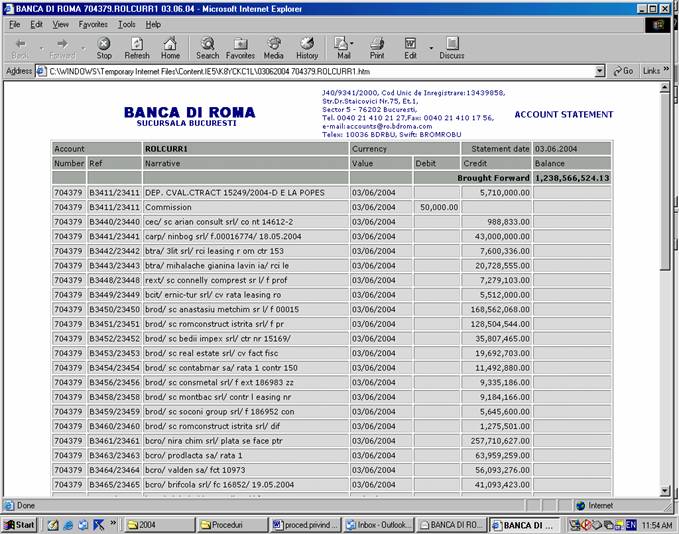
Task: Expand the quick launch overflow chevron
Action: [113, 523]
